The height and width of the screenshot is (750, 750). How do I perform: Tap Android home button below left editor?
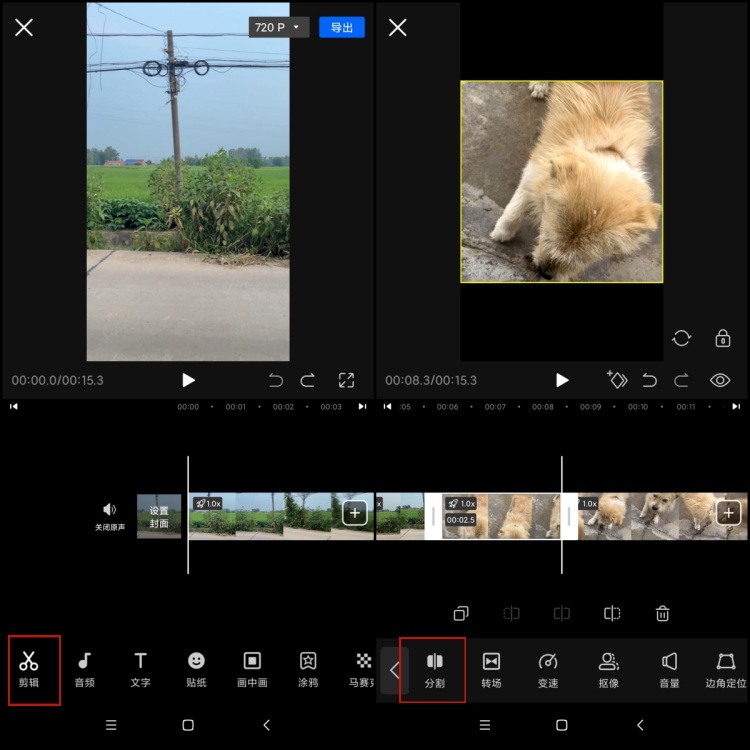(x=188, y=725)
